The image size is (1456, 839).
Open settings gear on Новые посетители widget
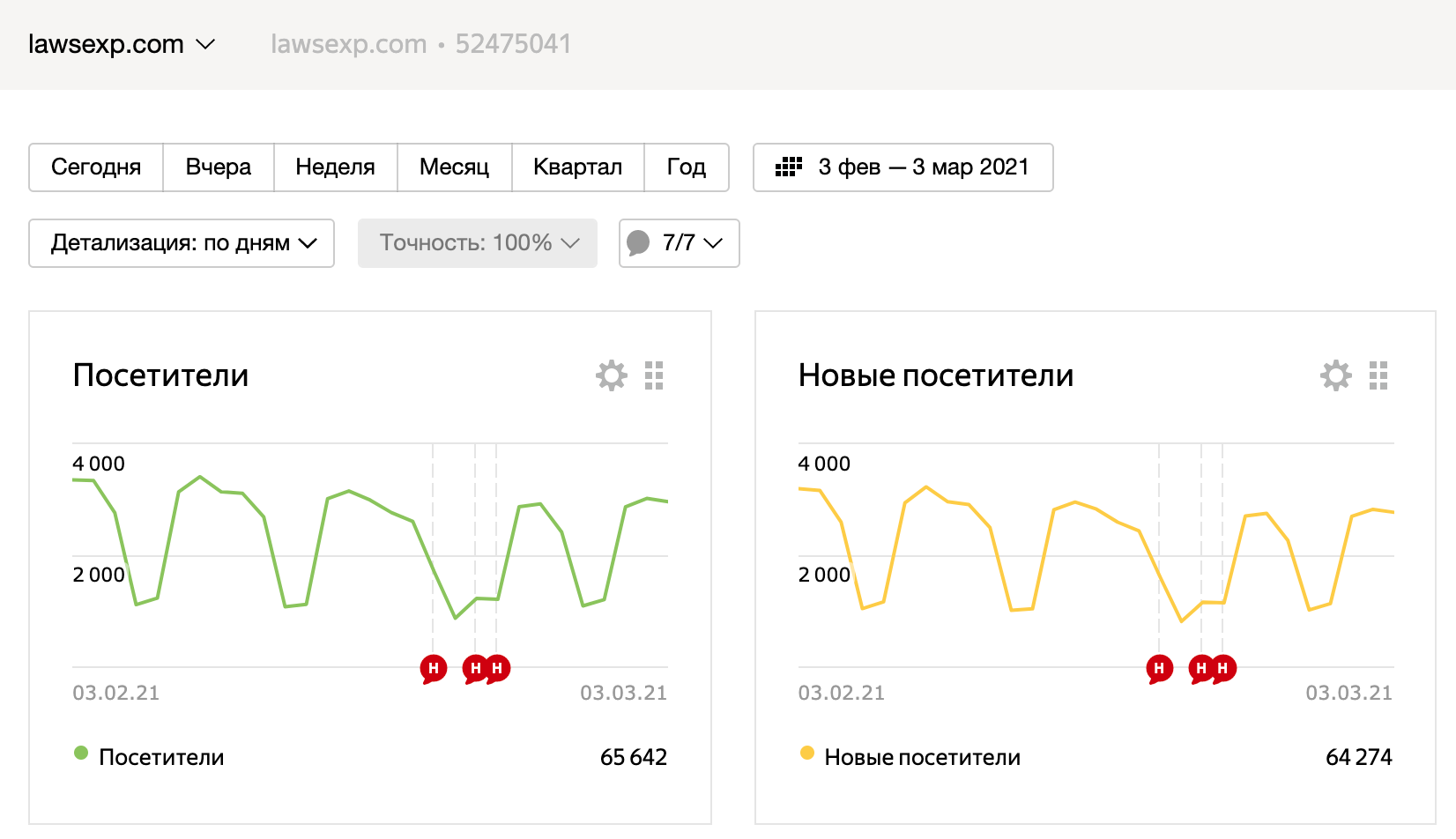click(1336, 375)
